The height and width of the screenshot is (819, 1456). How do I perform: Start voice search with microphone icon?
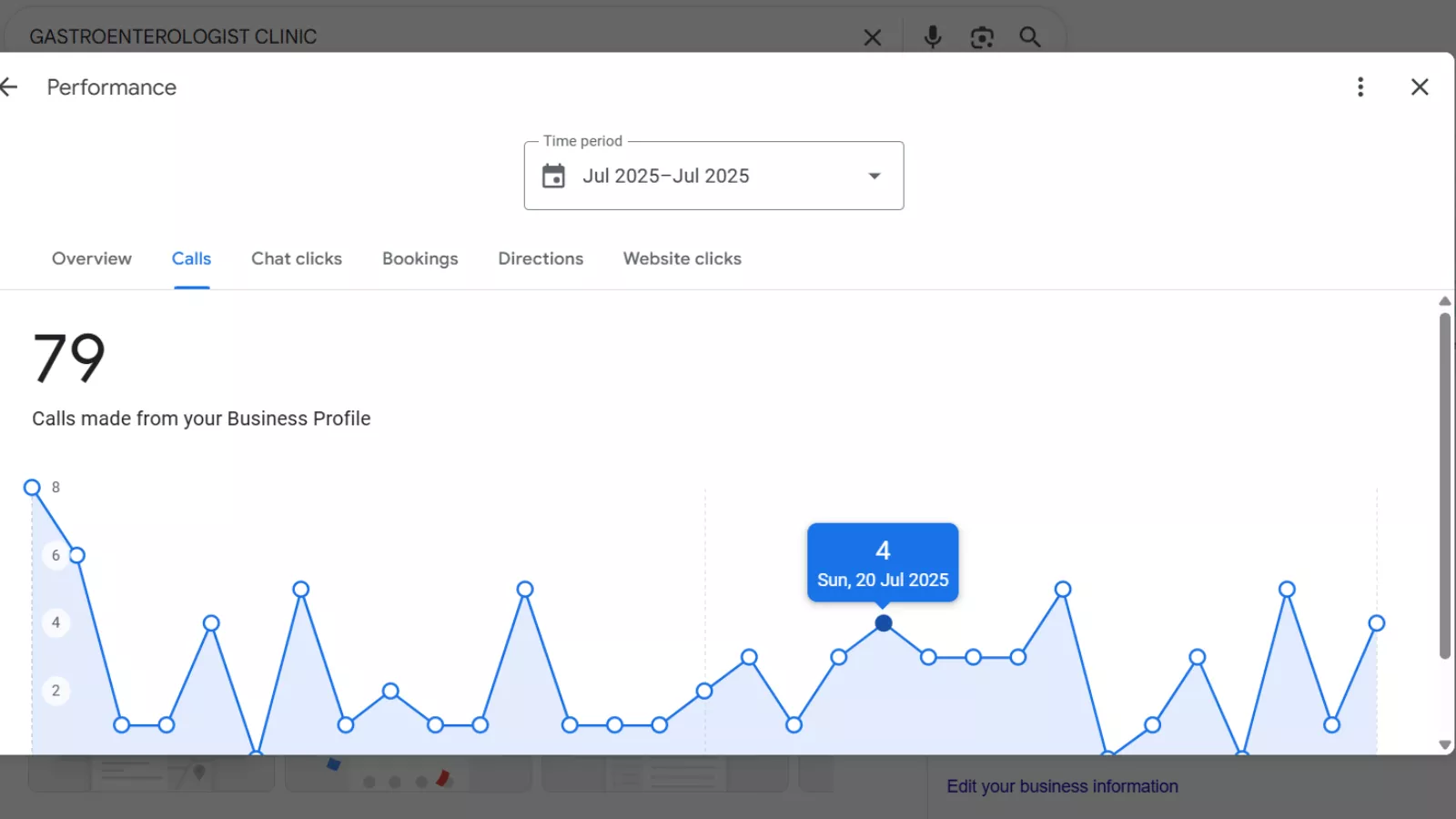pos(933,37)
